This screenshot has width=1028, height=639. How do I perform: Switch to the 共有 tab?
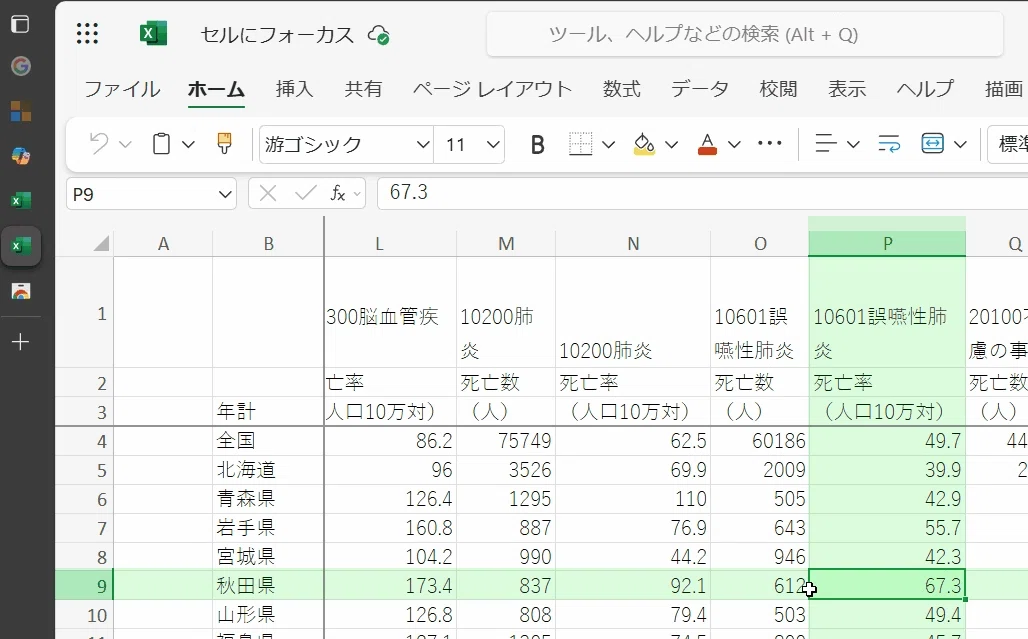pos(363,88)
